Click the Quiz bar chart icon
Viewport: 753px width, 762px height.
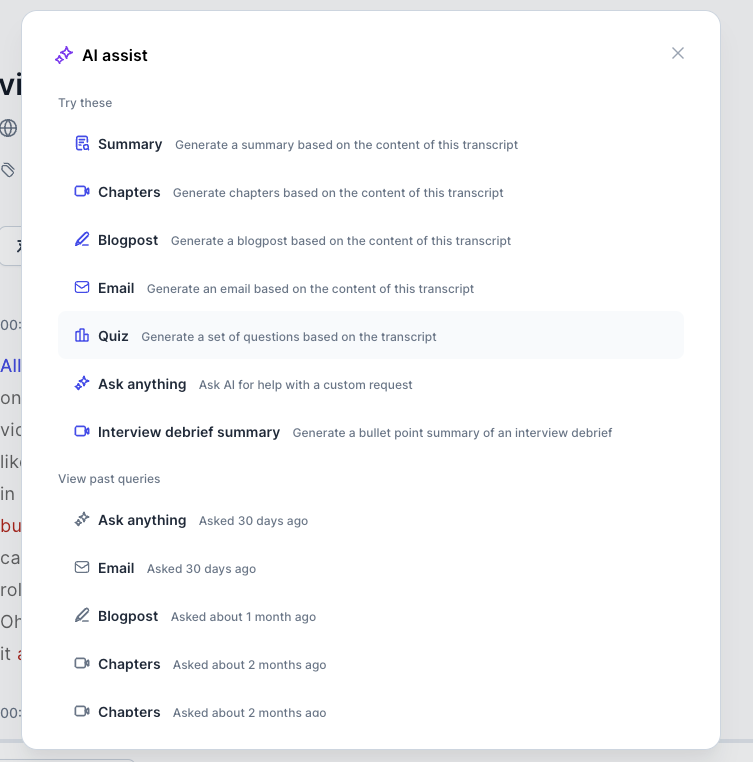(82, 336)
